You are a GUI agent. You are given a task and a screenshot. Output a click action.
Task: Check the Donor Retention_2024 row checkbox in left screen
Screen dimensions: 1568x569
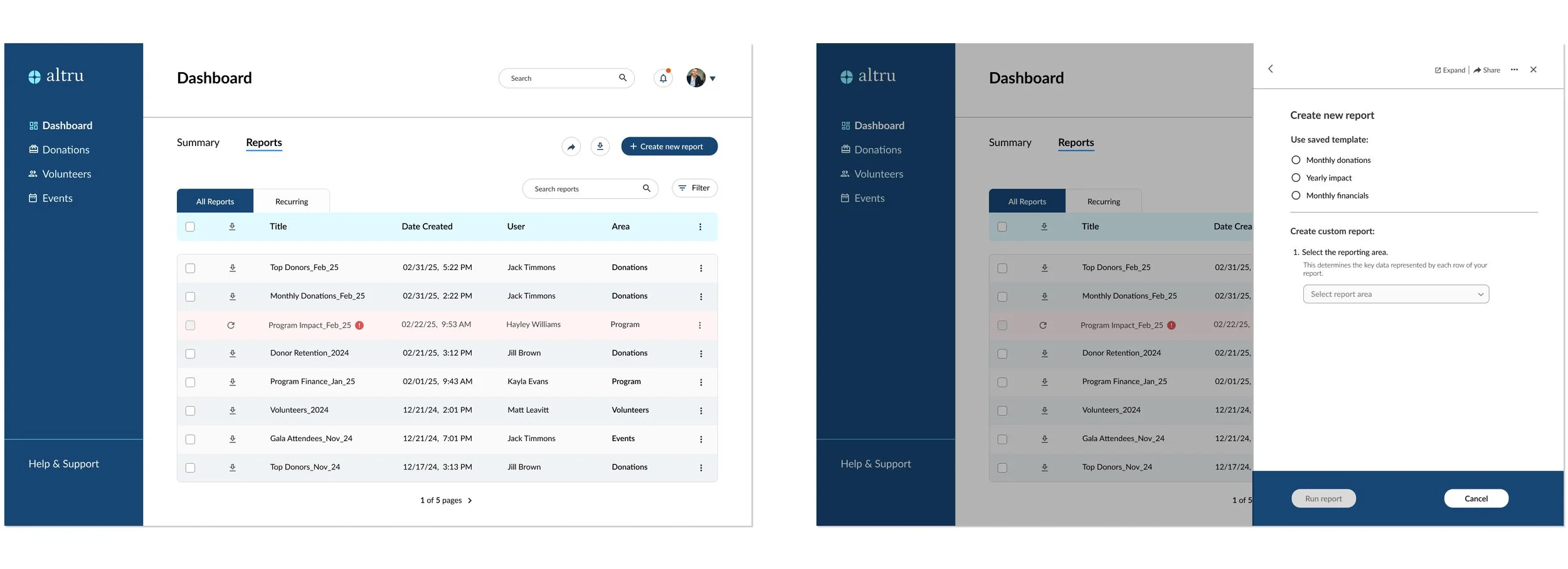tap(190, 353)
